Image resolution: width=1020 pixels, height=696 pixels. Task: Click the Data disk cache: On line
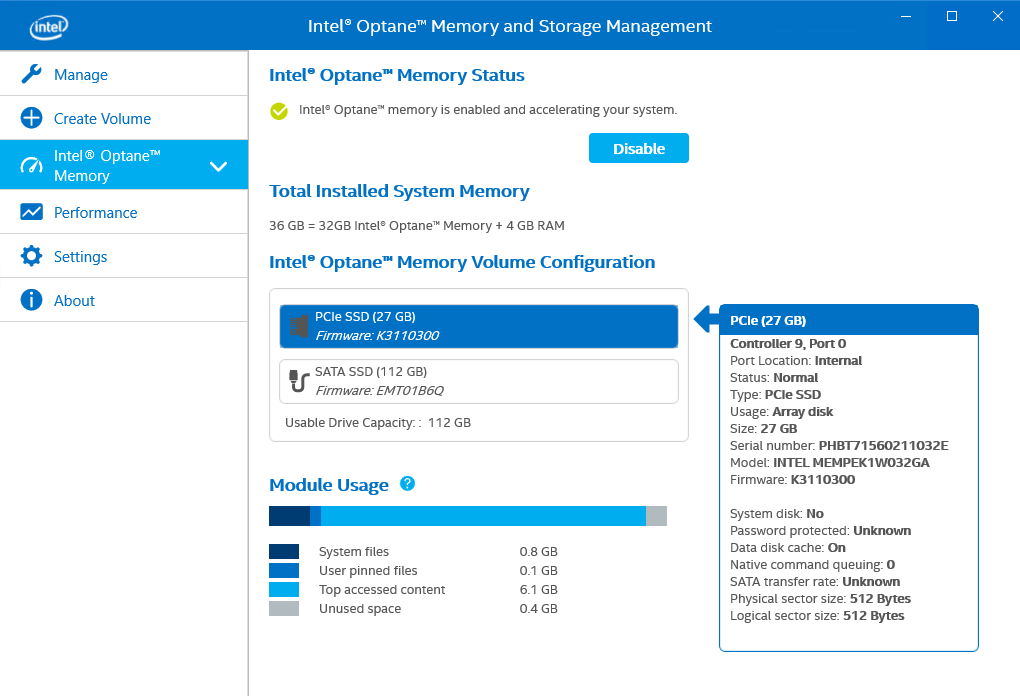point(788,548)
